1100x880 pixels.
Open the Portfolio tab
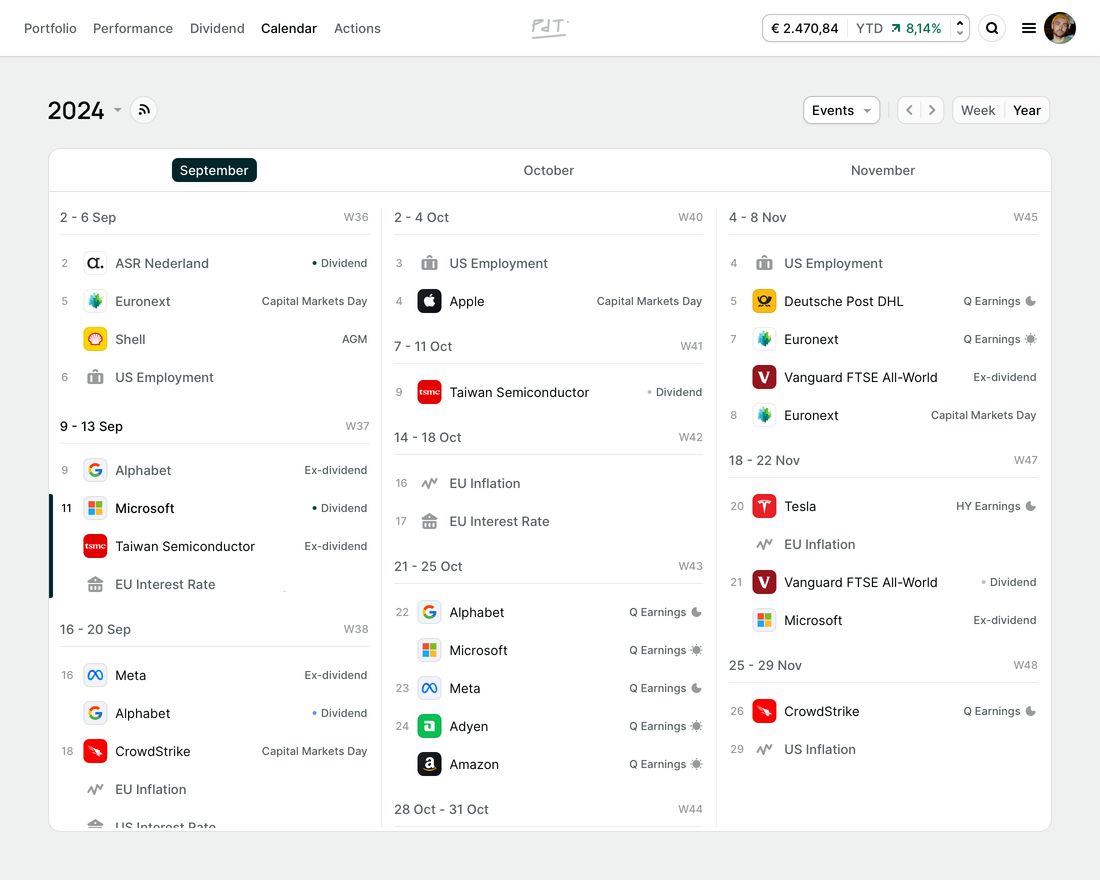pyautogui.click(x=50, y=28)
